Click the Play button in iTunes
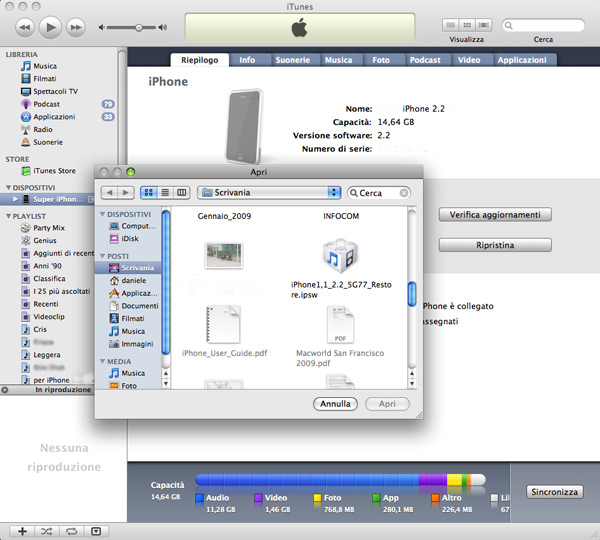 coord(52,25)
